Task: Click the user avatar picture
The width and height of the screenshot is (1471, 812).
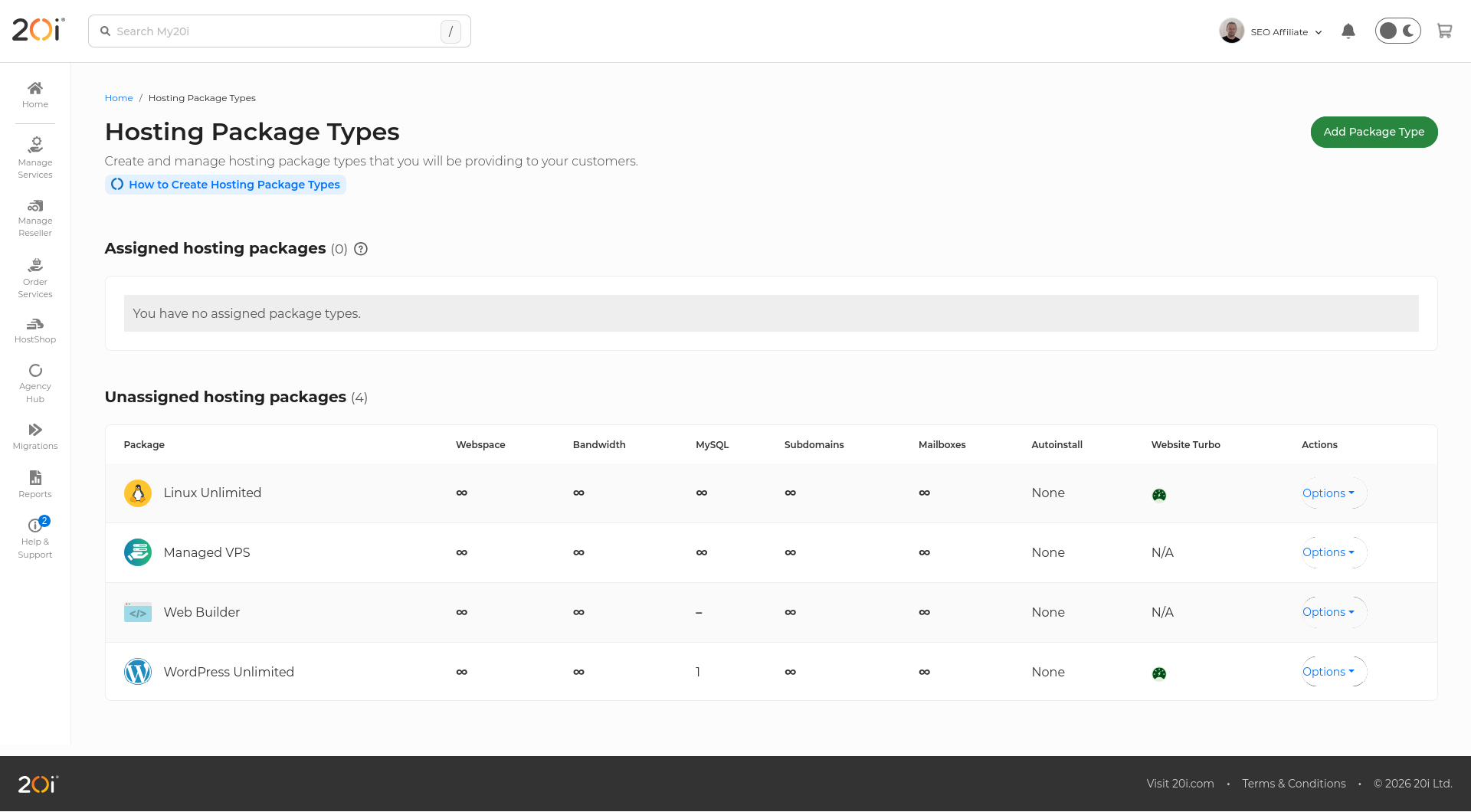Action: (x=1231, y=31)
